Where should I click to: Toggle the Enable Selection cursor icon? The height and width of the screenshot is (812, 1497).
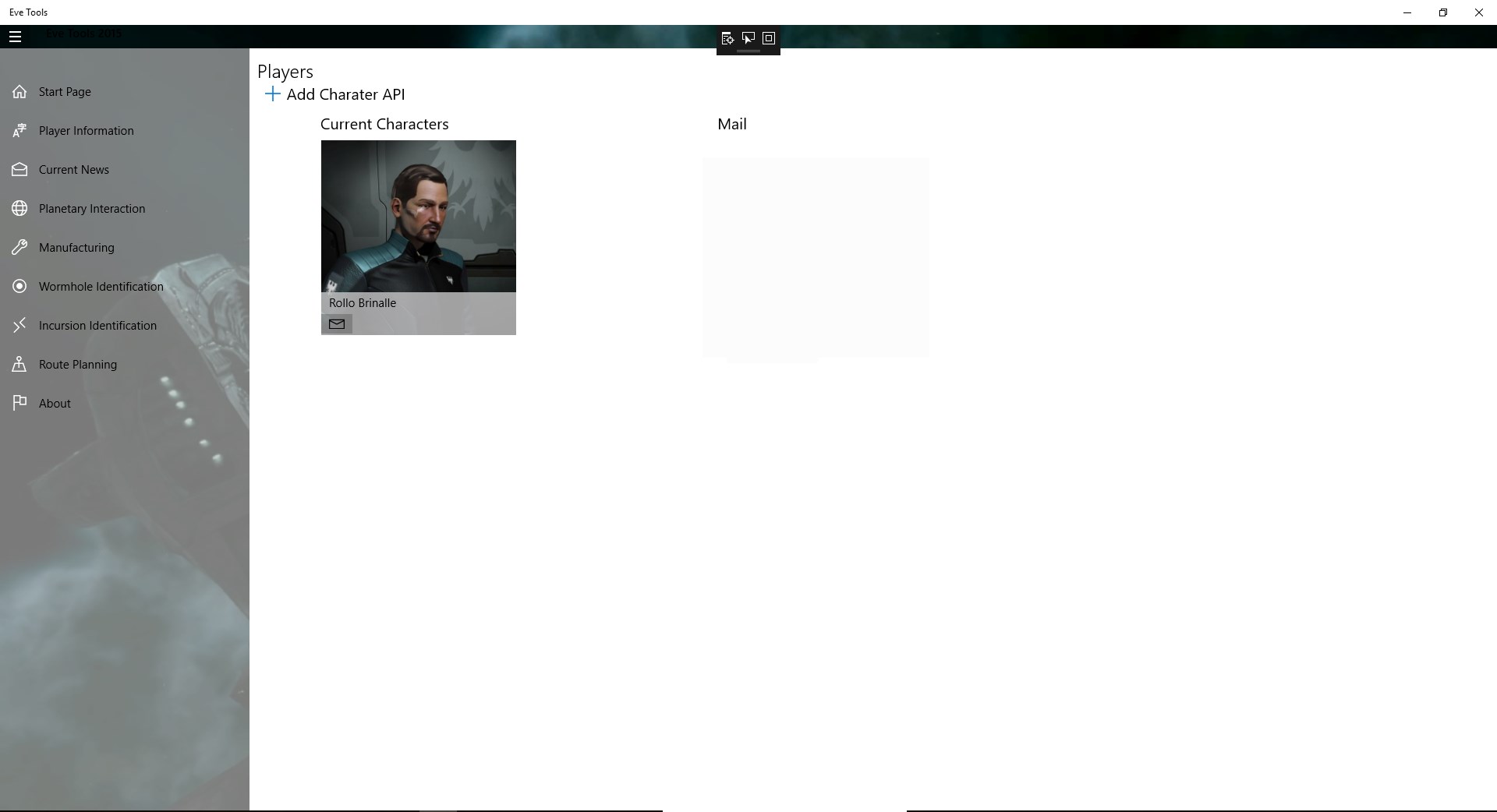748,38
